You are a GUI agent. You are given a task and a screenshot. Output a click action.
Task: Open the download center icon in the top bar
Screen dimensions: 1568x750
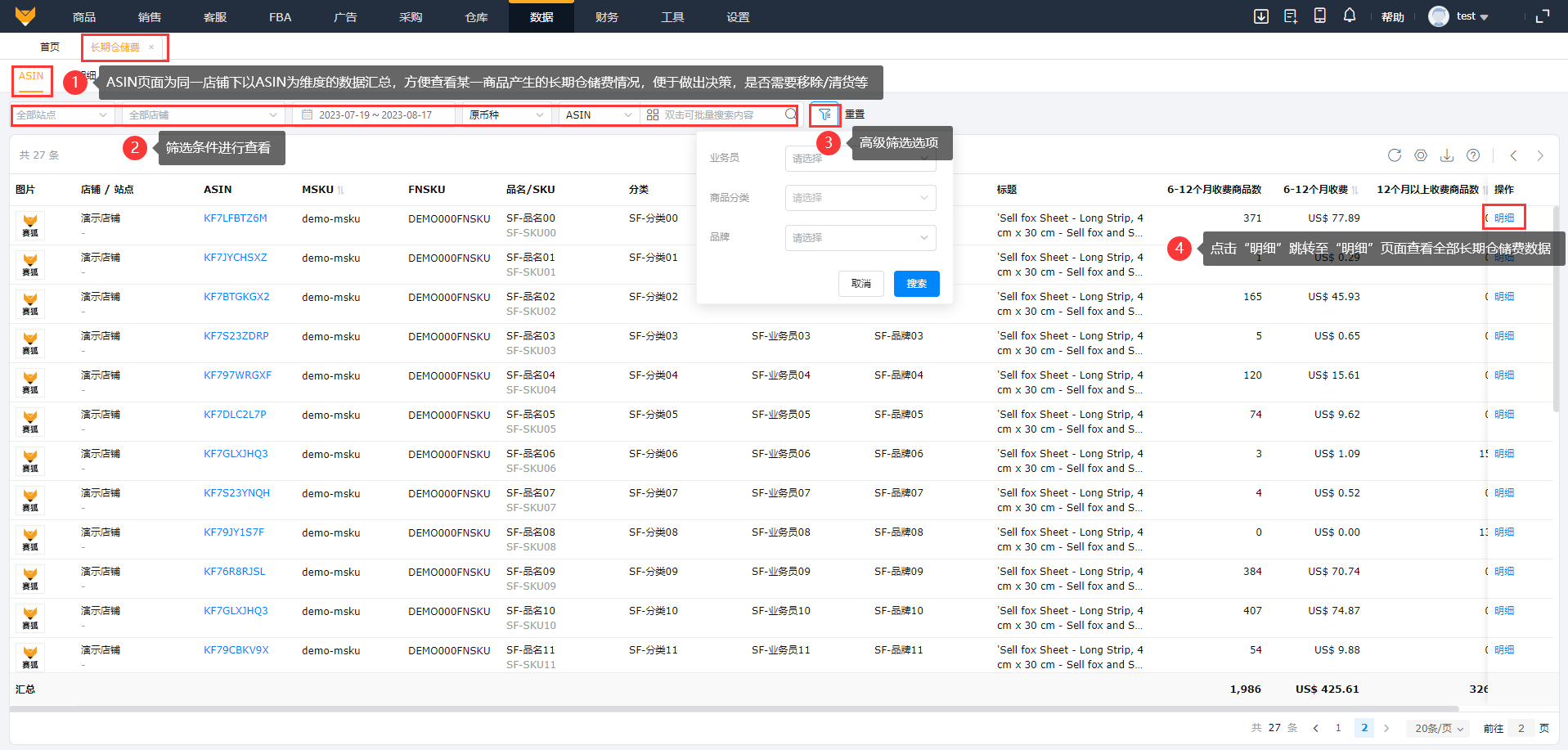point(1261,16)
